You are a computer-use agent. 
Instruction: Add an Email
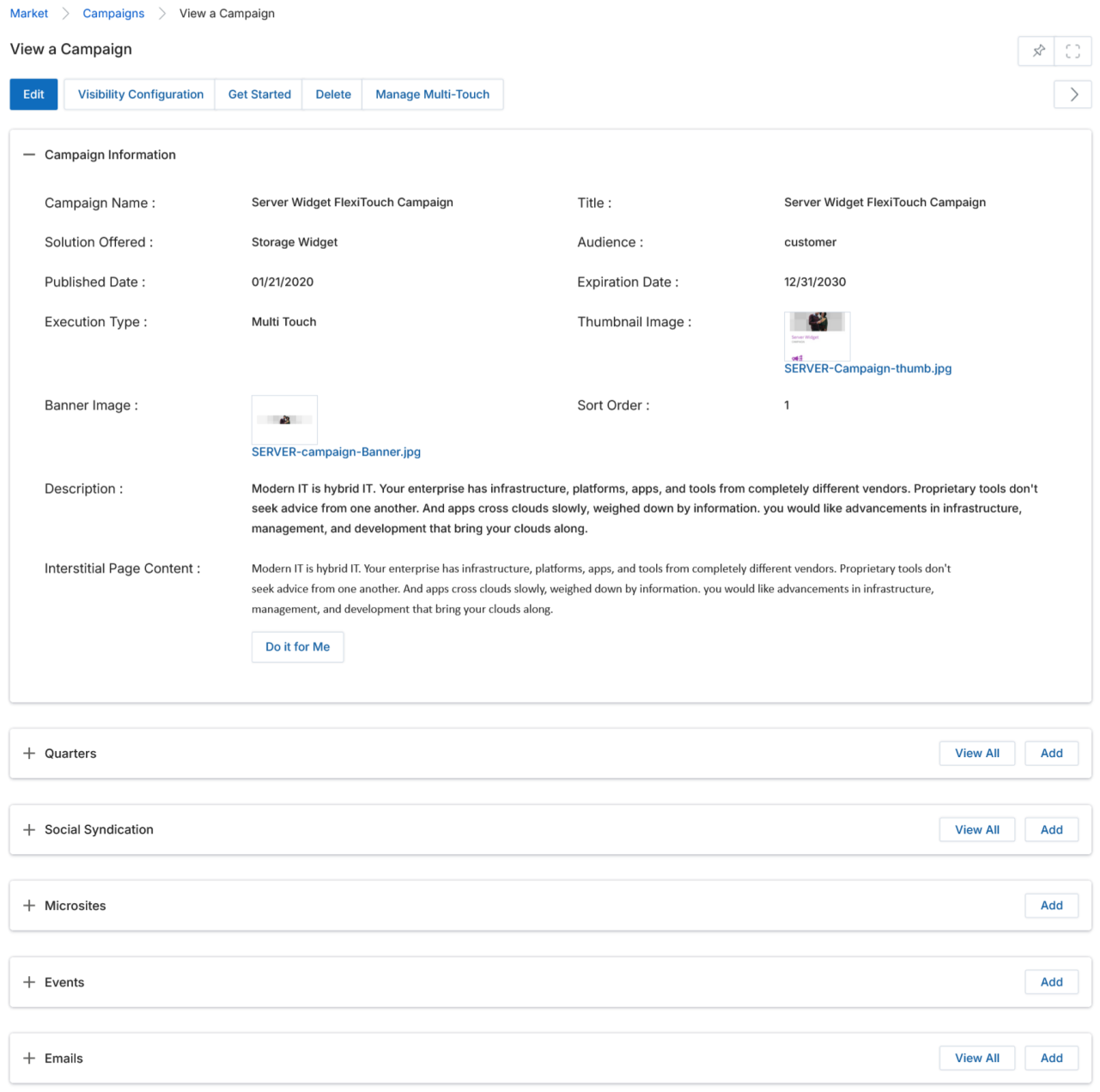pyautogui.click(x=1052, y=1059)
